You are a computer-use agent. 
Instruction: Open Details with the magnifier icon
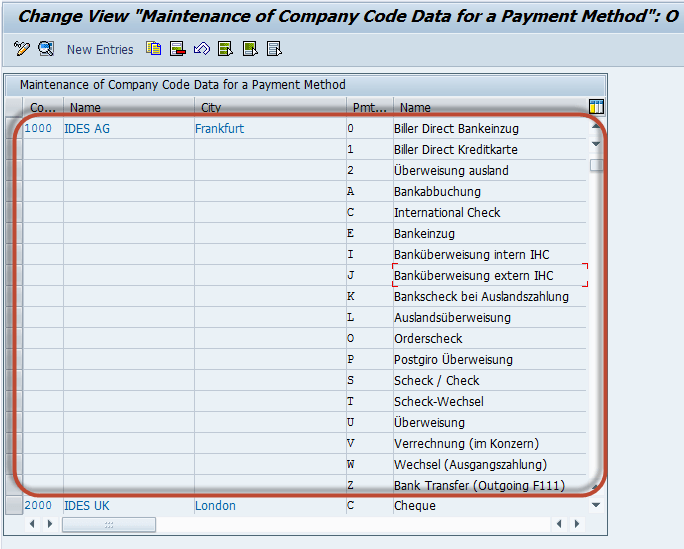tap(46, 49)
